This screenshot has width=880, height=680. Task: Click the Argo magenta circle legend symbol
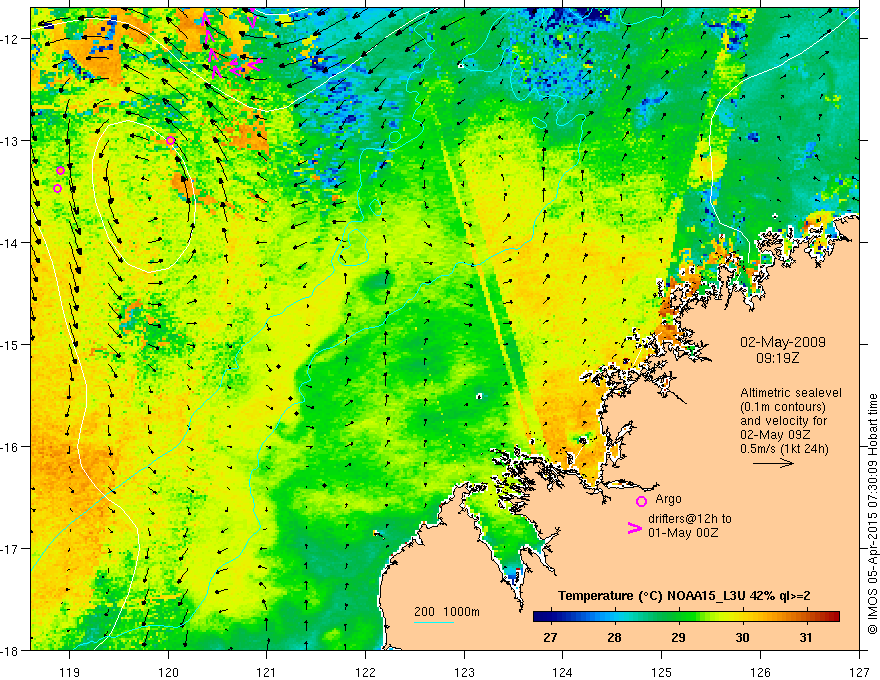641,501
